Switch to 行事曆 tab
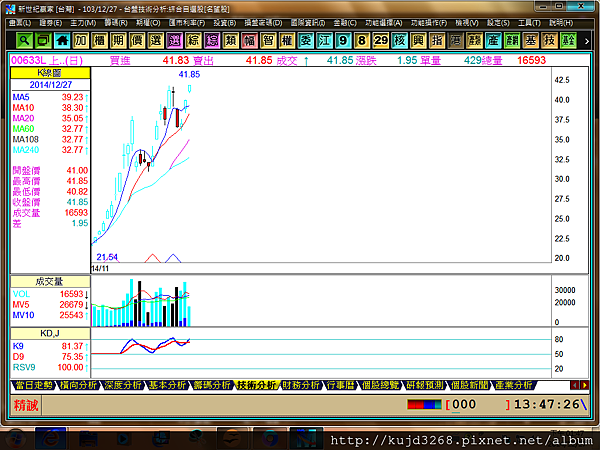 [x=340, y=385]
